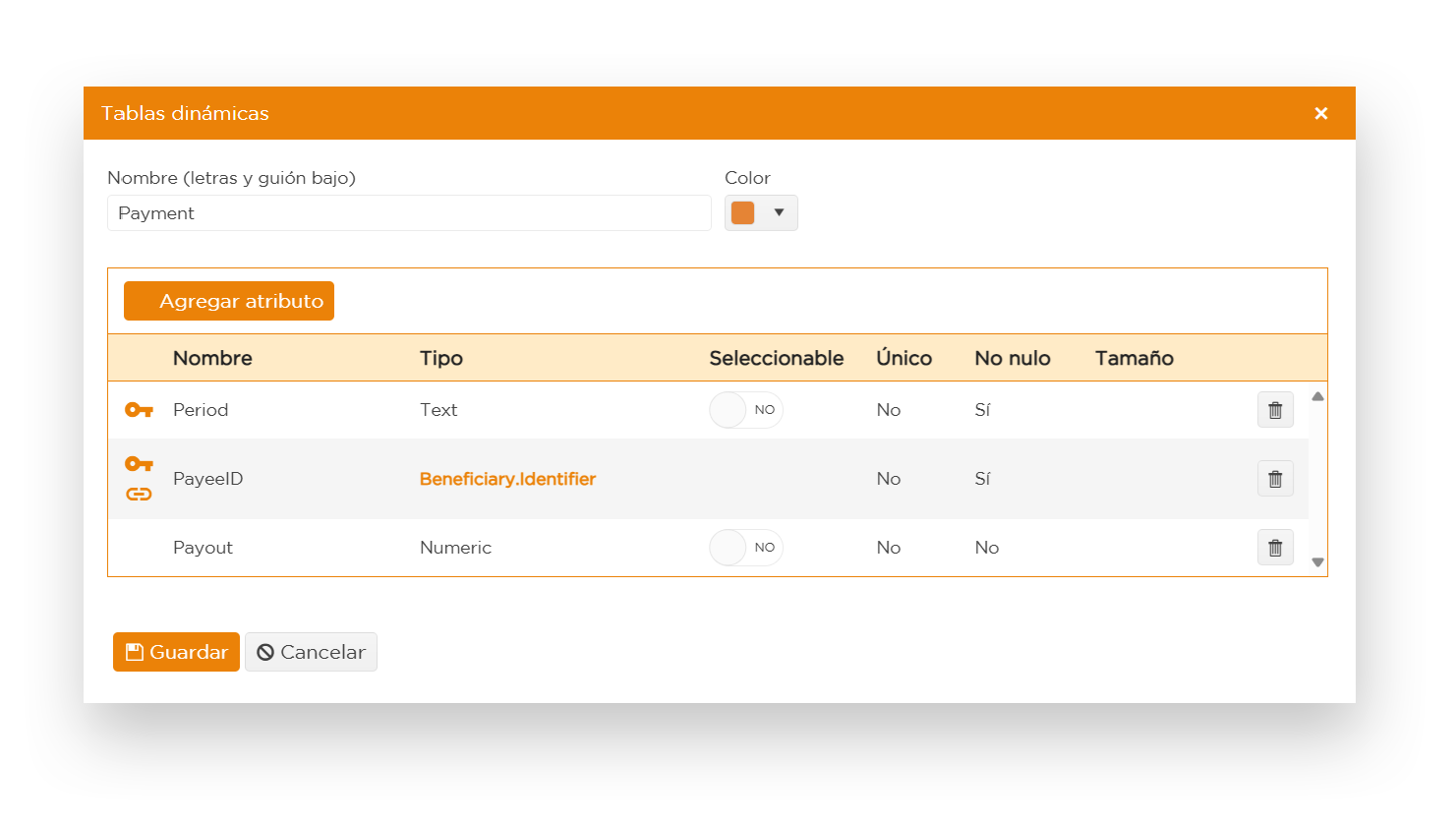Click the Tipo column header
This screenshot has width=1456, height=823.
click(x=440, y=358)
